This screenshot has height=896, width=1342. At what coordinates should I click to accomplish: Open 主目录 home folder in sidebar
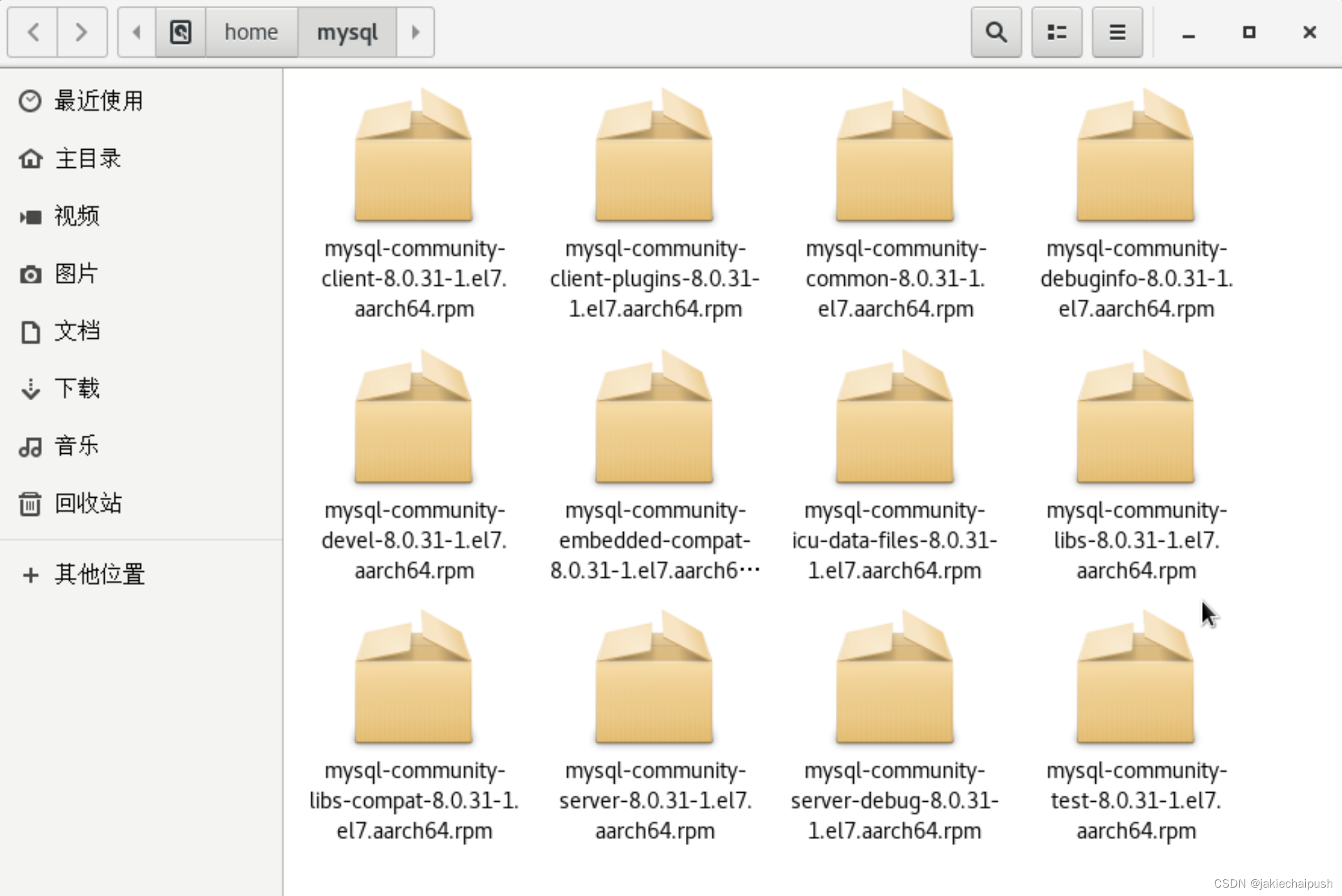coord(141,158)
